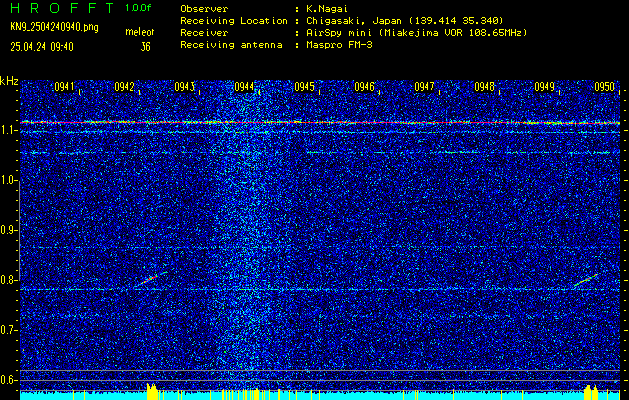629x400 pixels.
Task: Click the meteor echo streak near 0942
Action: [x=154, y=278]
